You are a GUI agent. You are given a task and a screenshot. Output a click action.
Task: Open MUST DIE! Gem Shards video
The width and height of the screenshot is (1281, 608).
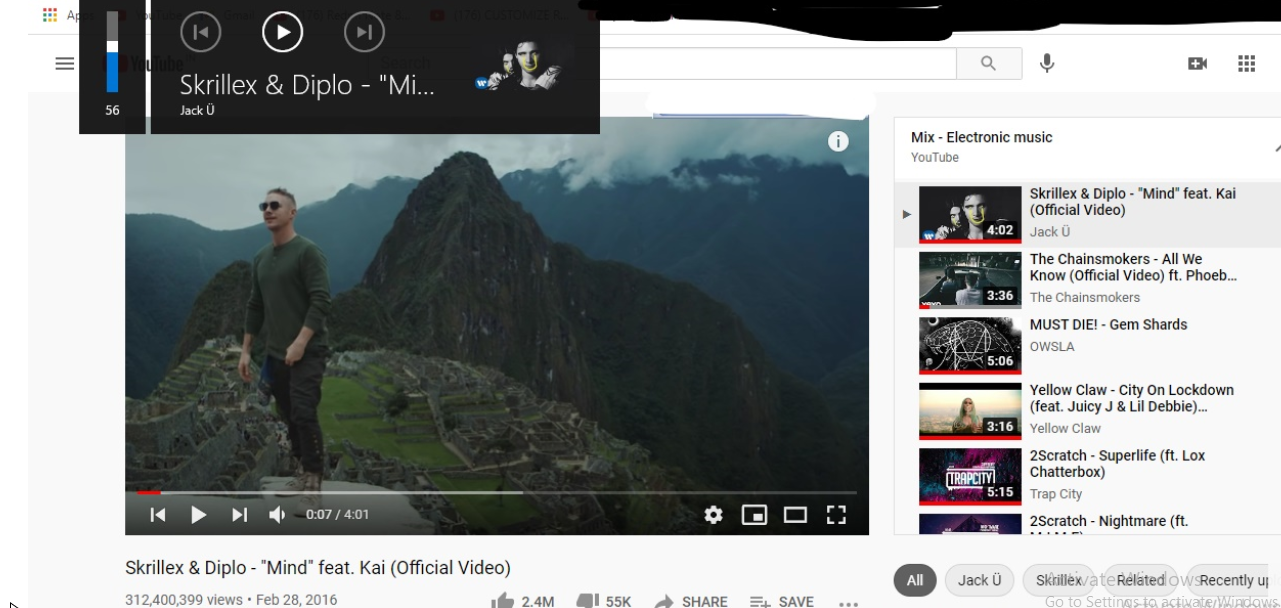(1087, 345)
